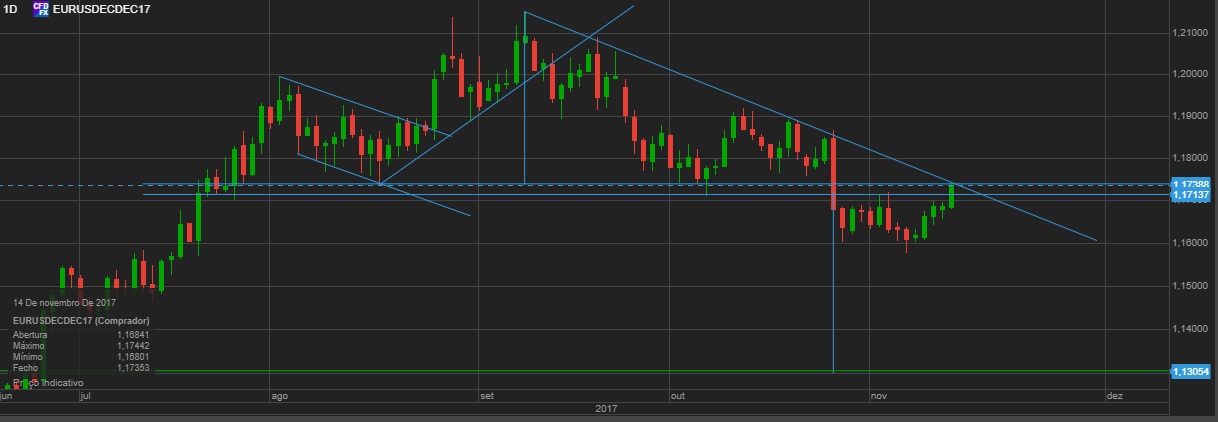Click the 1,18000 price axis label

[1190, 159]
